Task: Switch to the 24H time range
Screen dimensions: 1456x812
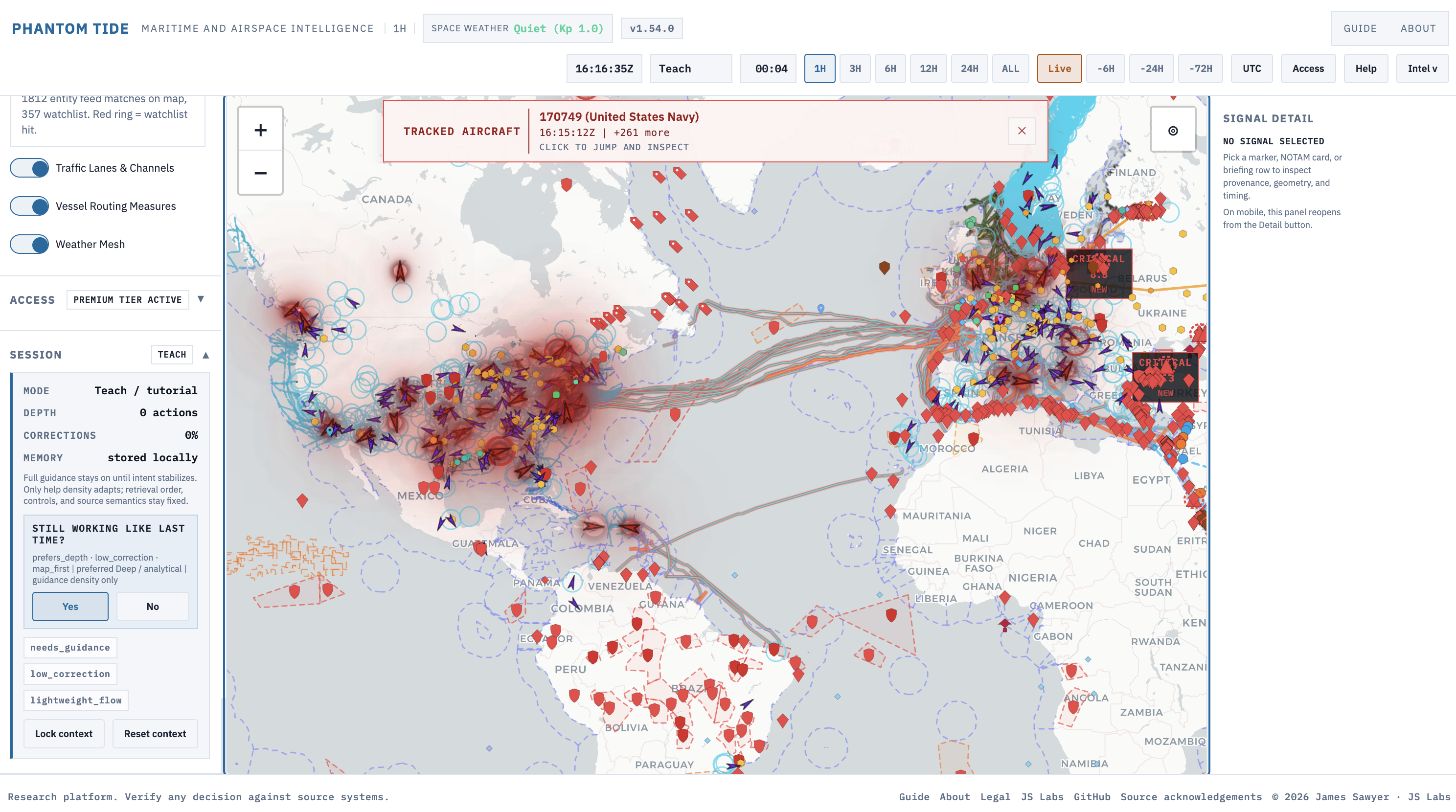Action: click(969, 68)
